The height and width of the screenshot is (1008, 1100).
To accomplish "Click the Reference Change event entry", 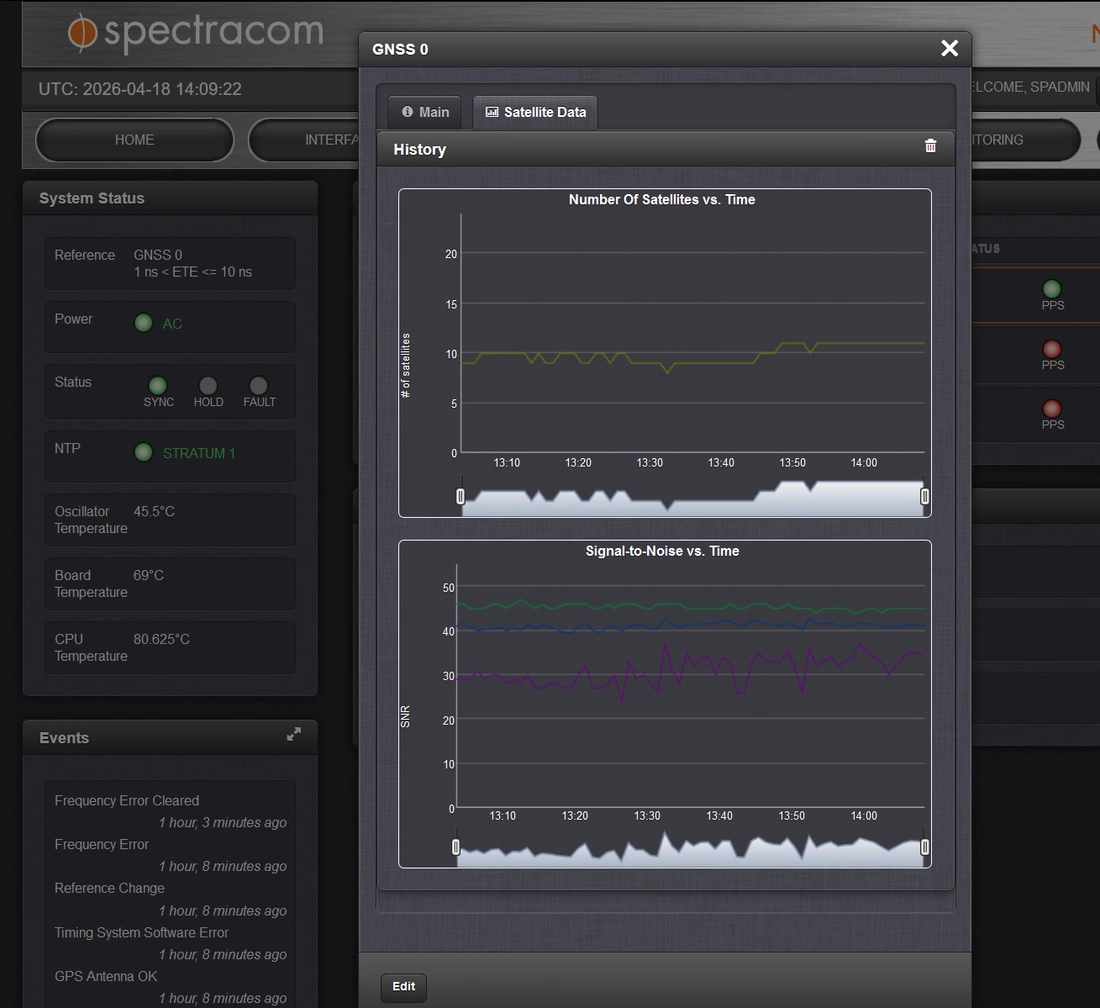I will pyautogui.click(x=110, y=888).
